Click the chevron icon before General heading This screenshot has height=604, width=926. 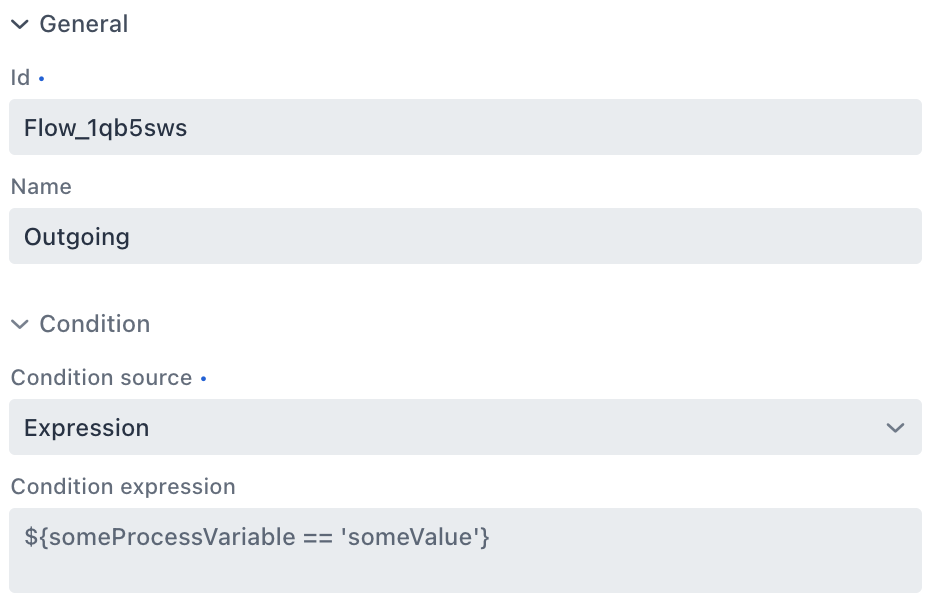point(18,24)
